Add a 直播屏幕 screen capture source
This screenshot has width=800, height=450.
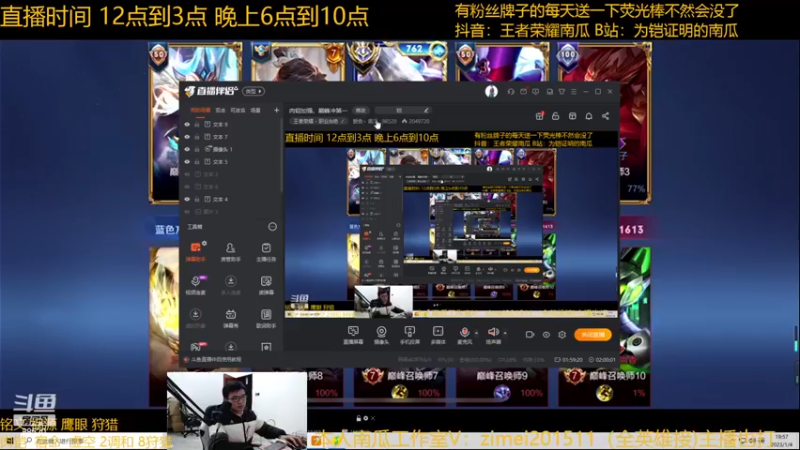coord(353,335)
